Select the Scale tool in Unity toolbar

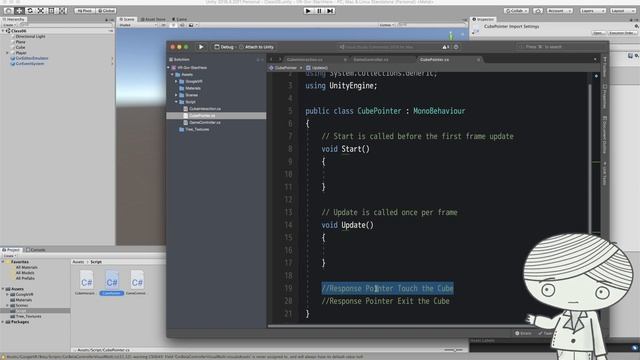[41, 11]
